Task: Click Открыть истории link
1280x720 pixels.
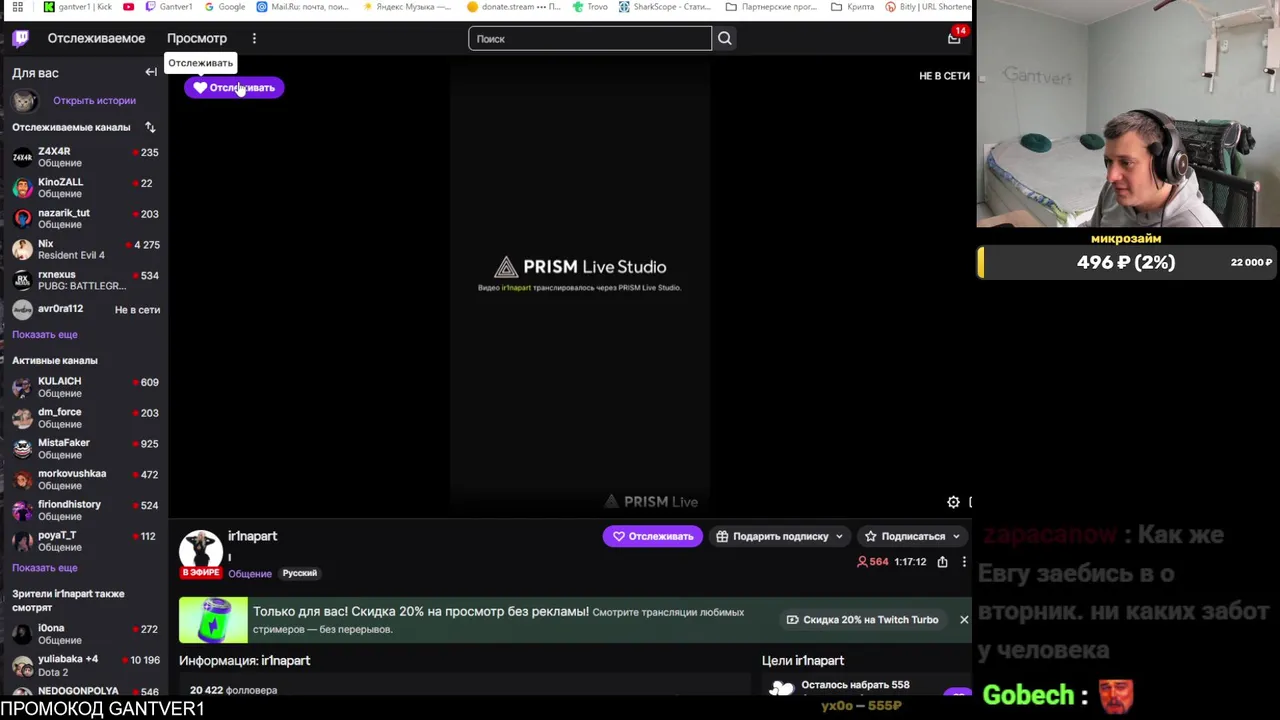Action: coord(94,100)
